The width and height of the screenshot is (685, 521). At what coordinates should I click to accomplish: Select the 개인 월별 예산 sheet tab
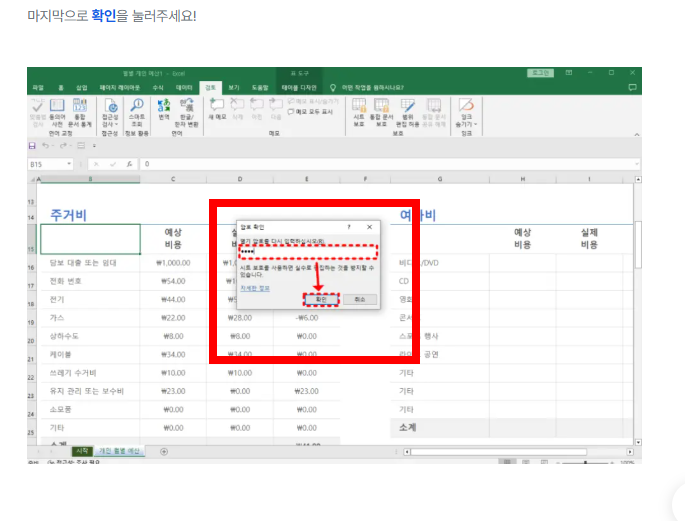(119, 451)
